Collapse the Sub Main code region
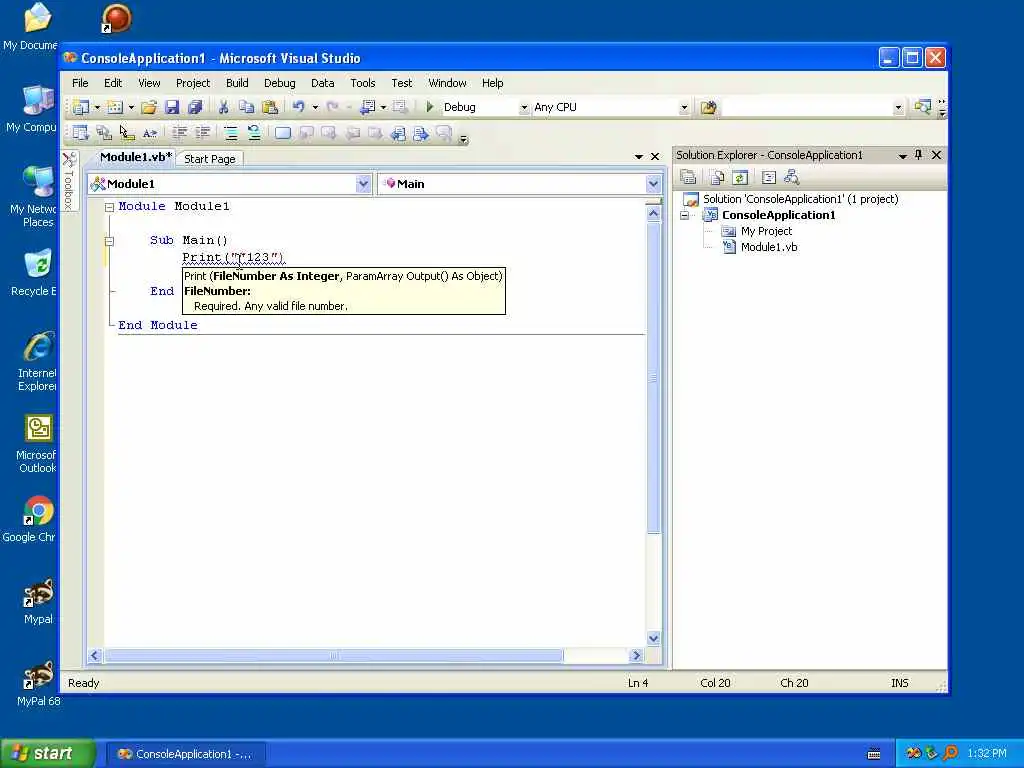The width and height of the screenshot is (1024, 768). pyautogui.click(x=109, y=241)
